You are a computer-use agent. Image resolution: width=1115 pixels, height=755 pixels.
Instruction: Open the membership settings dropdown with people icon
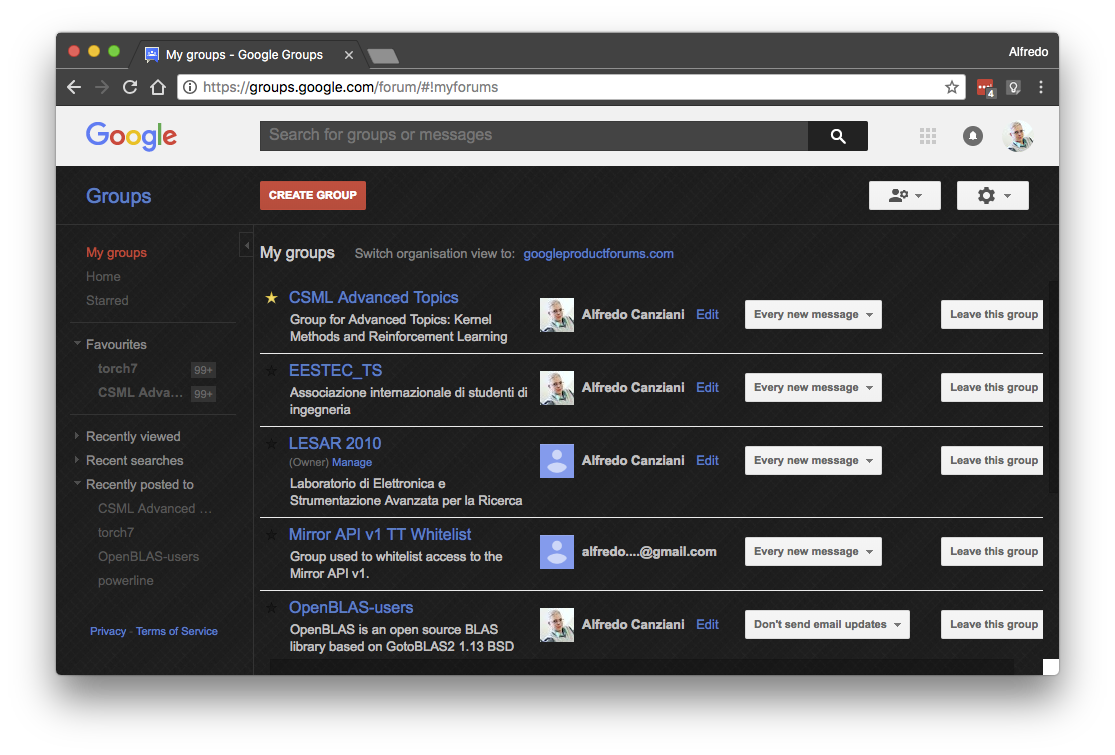point(905,196)
